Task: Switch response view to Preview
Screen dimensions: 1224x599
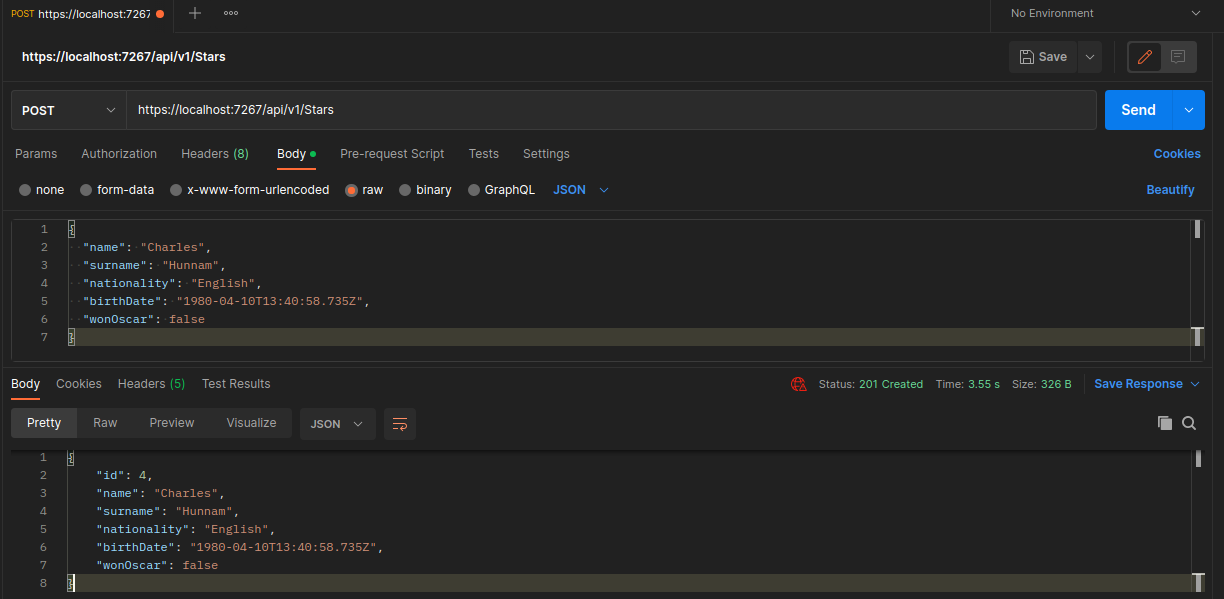Action: point(172,423)
